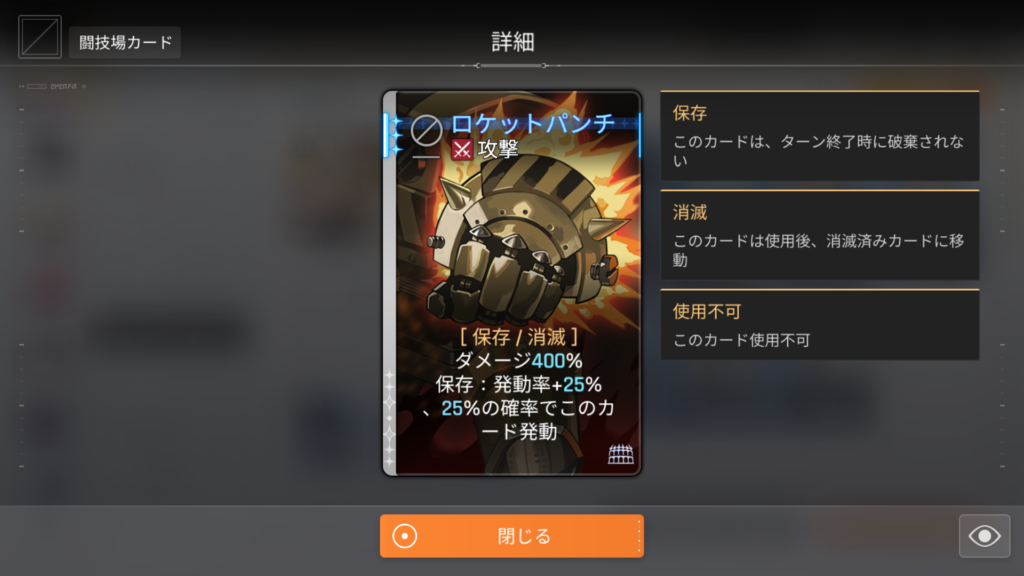This screenshot has height=576, width=1024.
Task: Click the 詳細 header title
Action: tap(512, 42)
